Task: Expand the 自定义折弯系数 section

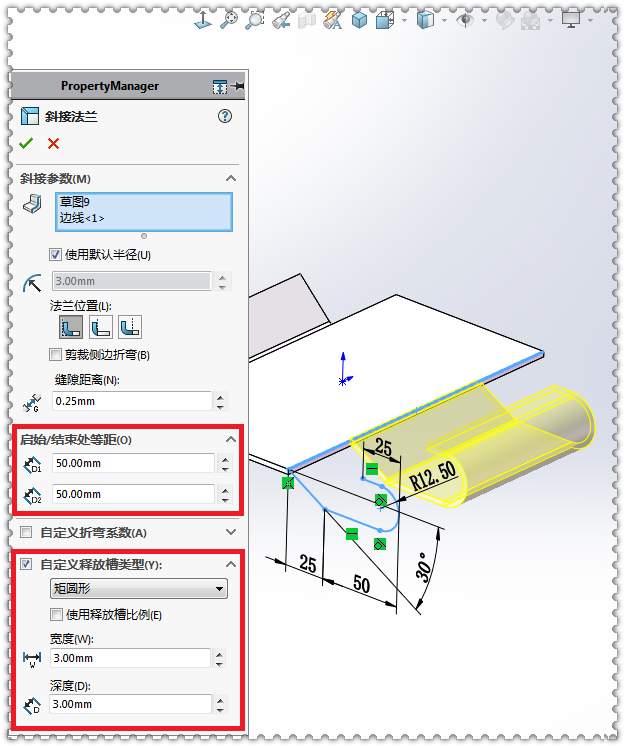Action: (231, 532)
